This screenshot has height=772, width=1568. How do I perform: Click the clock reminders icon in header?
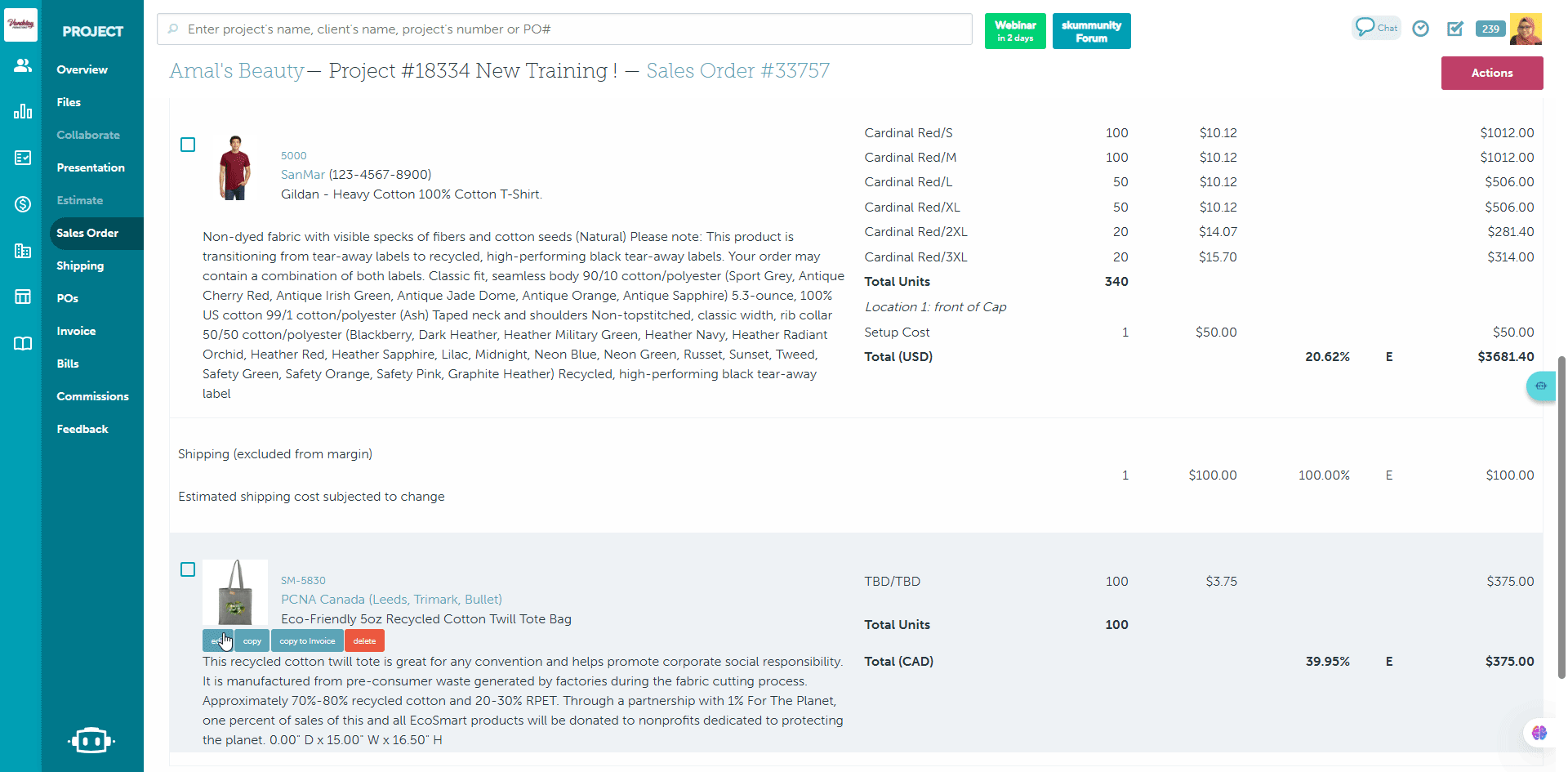pyautogui.click(x=1421, y=29)
